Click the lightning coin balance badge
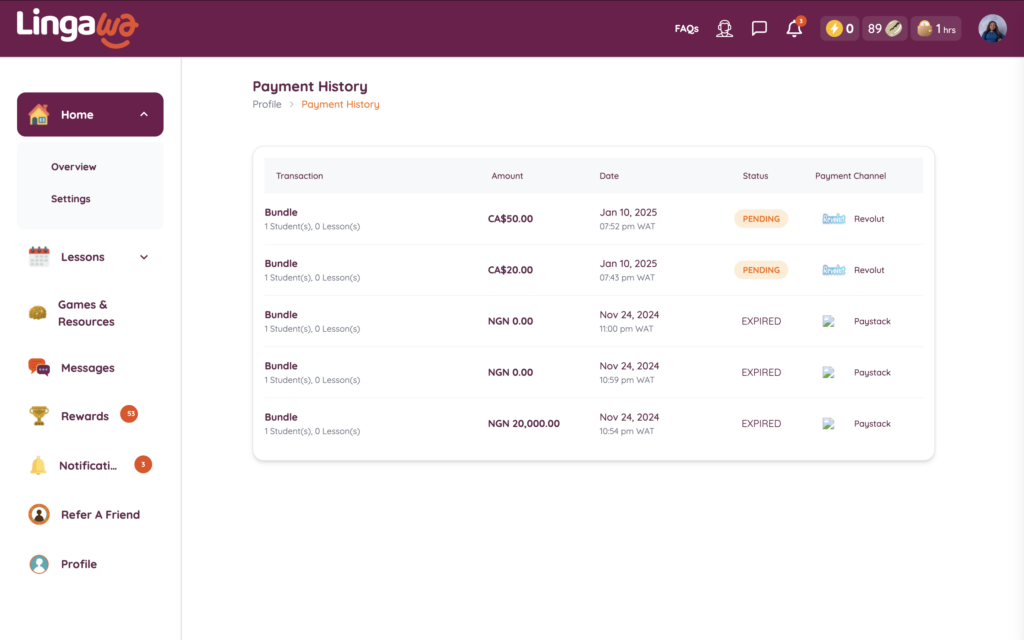 pyautogui.click(x=839, y=29)
